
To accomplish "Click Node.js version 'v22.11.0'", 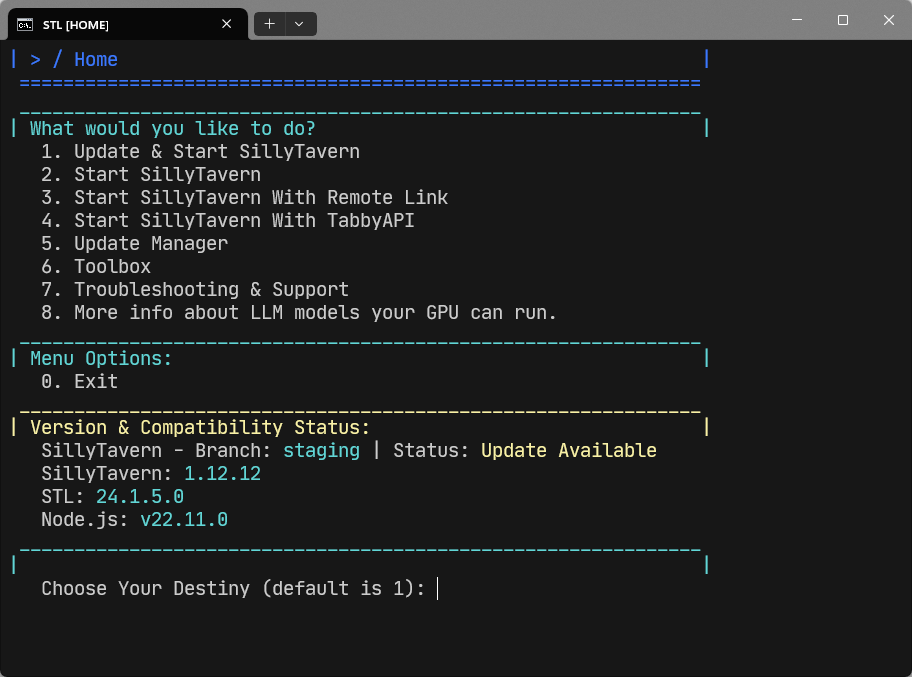I will coord(184,519).
